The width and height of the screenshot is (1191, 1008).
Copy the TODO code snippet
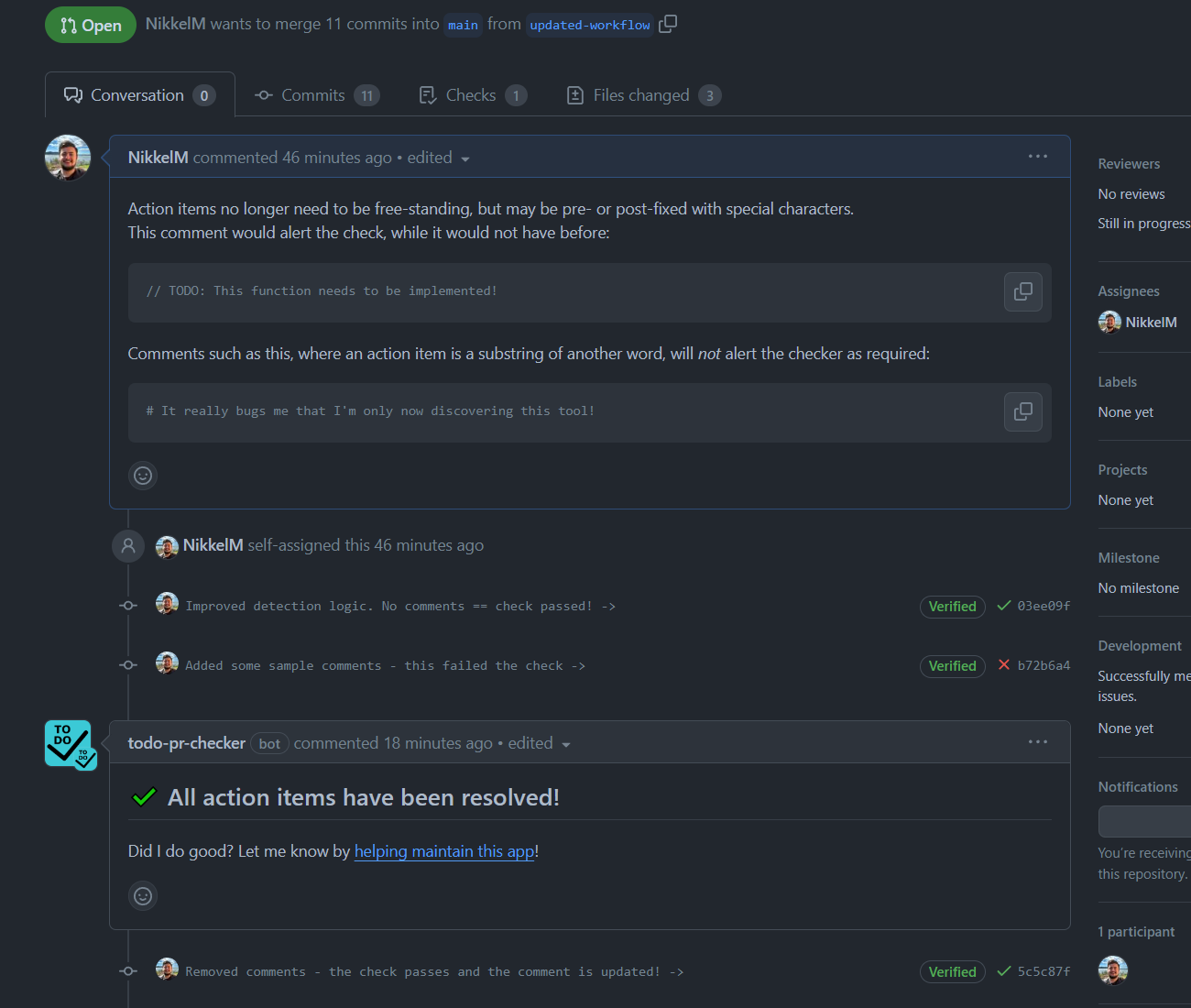pos(1022,291)
